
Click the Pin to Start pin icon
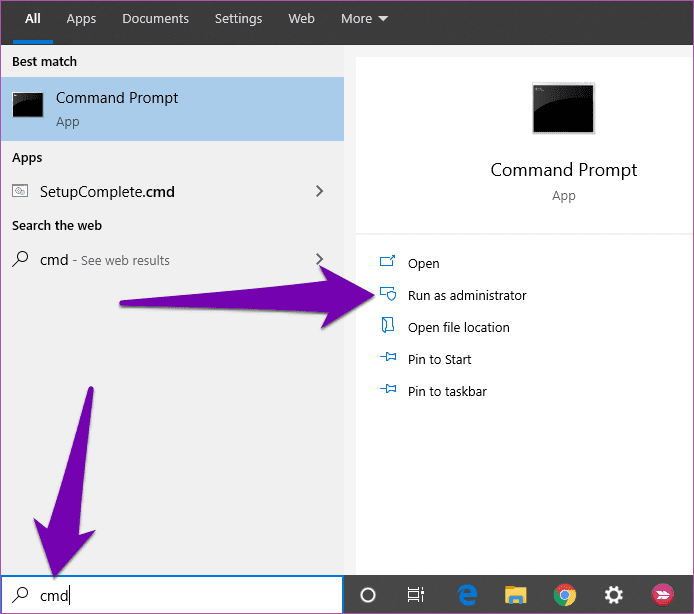pos(388,357)
